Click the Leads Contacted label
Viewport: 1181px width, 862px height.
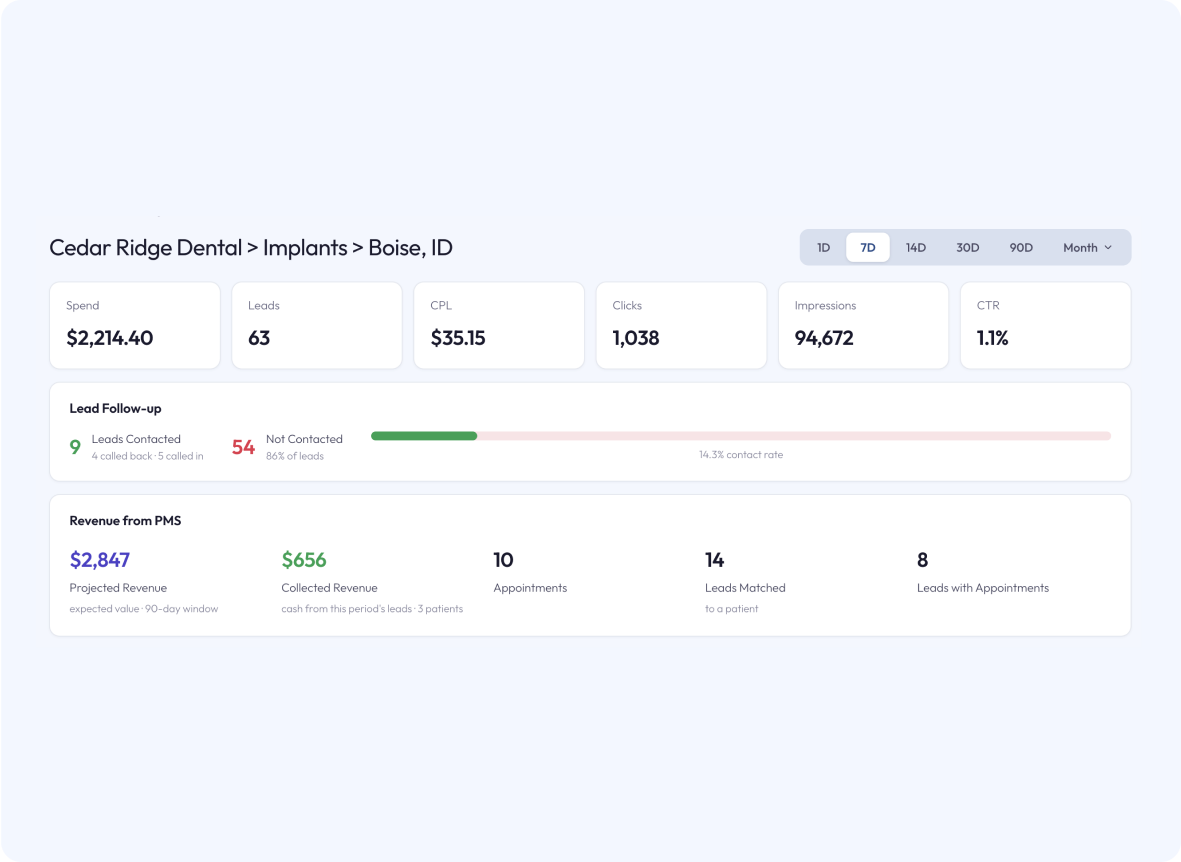click(136, 439)
